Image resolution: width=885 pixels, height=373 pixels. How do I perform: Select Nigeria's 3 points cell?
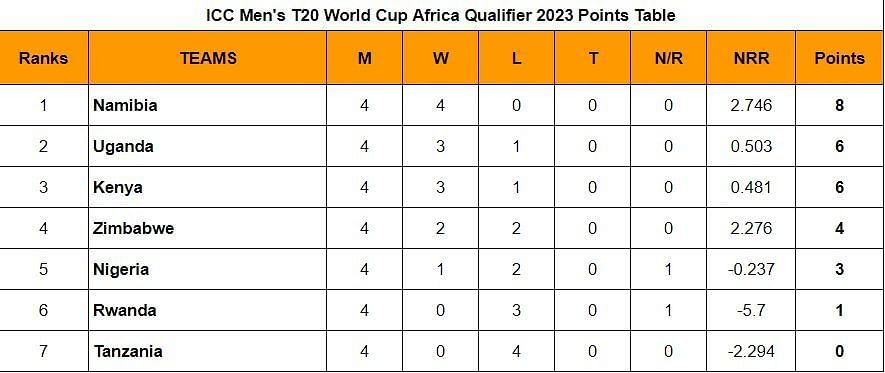(x=840, y=269)
